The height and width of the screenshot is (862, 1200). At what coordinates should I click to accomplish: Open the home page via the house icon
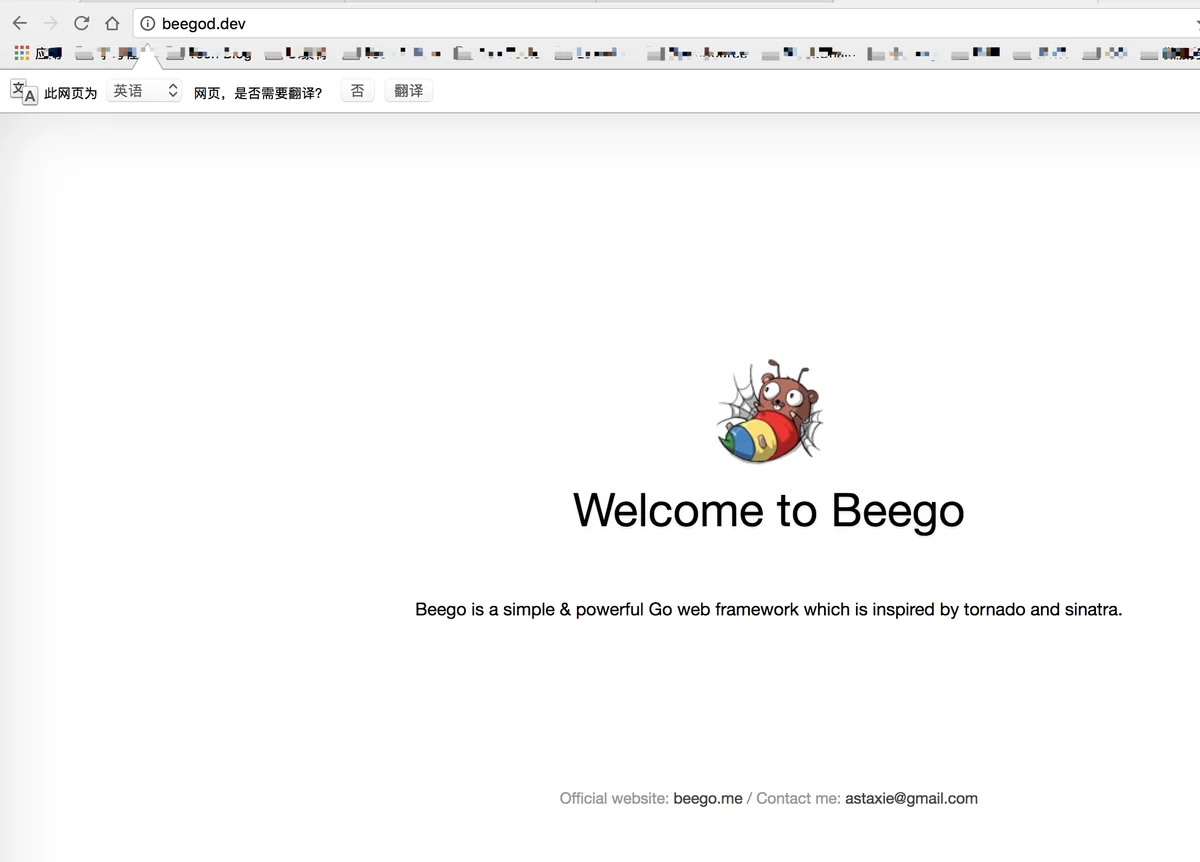[112, 24]
